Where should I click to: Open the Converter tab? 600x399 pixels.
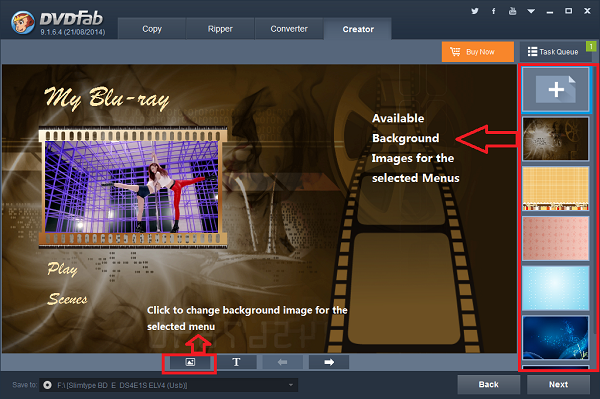289,29
